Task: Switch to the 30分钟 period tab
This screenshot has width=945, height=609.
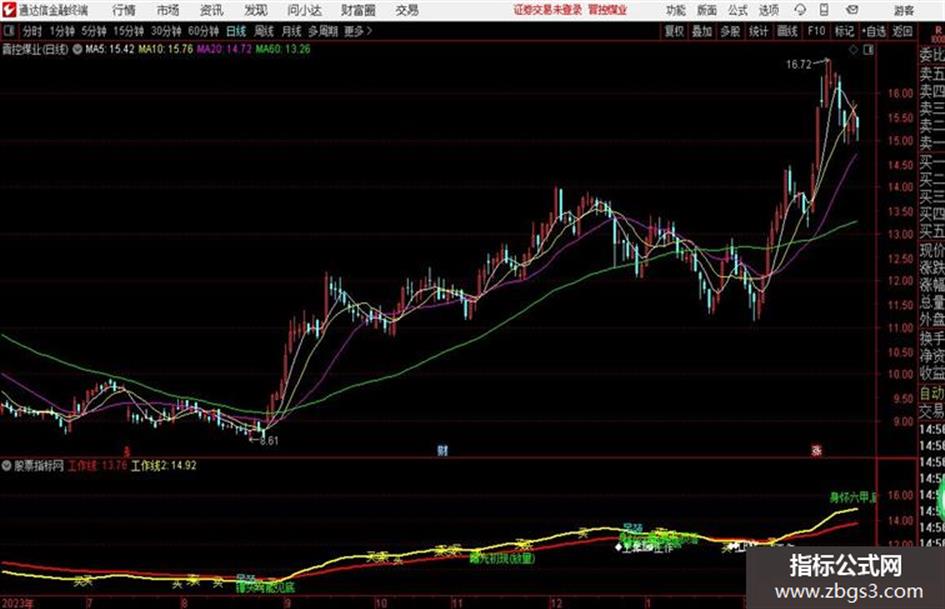Action: (166, 31)
